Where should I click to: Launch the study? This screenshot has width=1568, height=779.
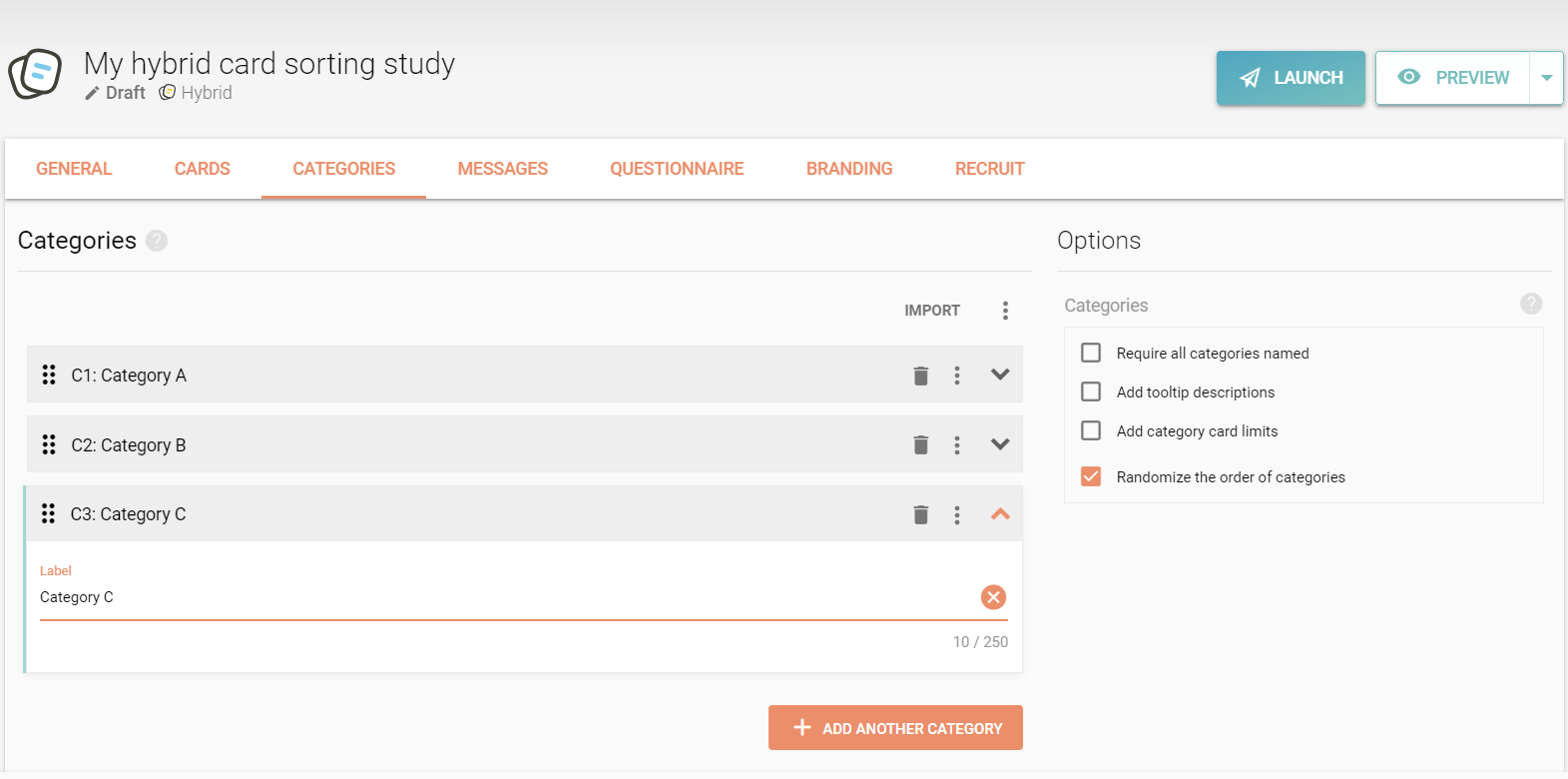[x=1290, y=78]
